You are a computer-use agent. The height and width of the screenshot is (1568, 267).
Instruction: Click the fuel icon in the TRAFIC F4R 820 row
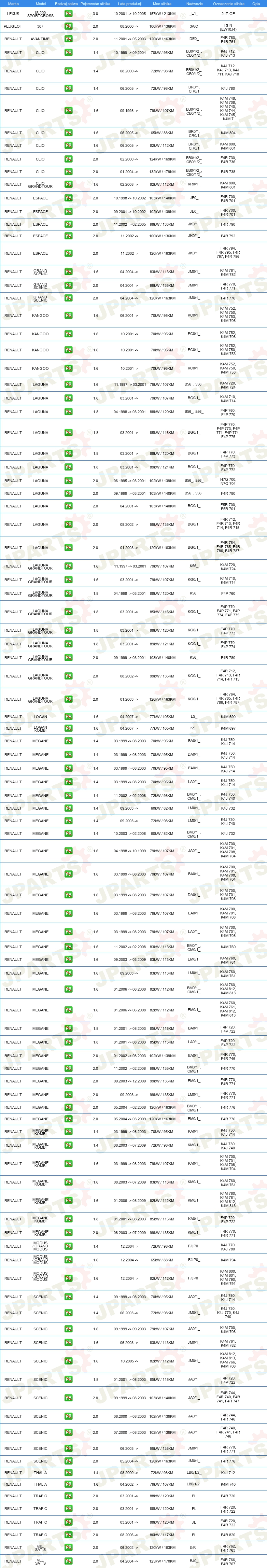pyautogui.click(x=68, y=1535)
